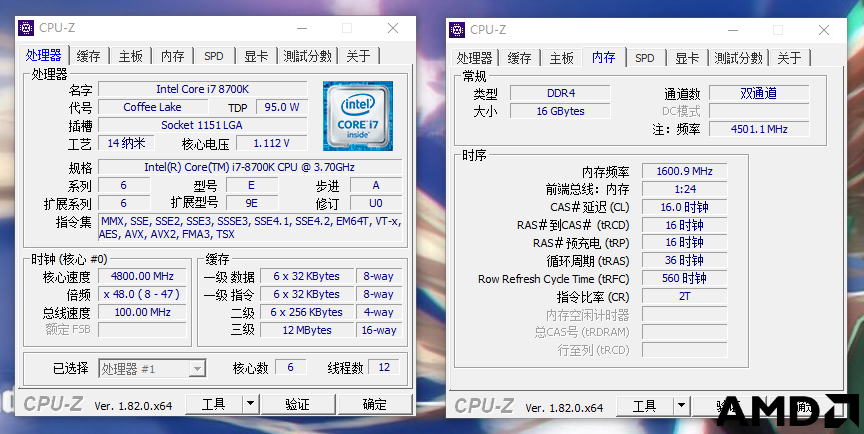Click 工具 button in the left CPU-Z window

coord(214,404)
